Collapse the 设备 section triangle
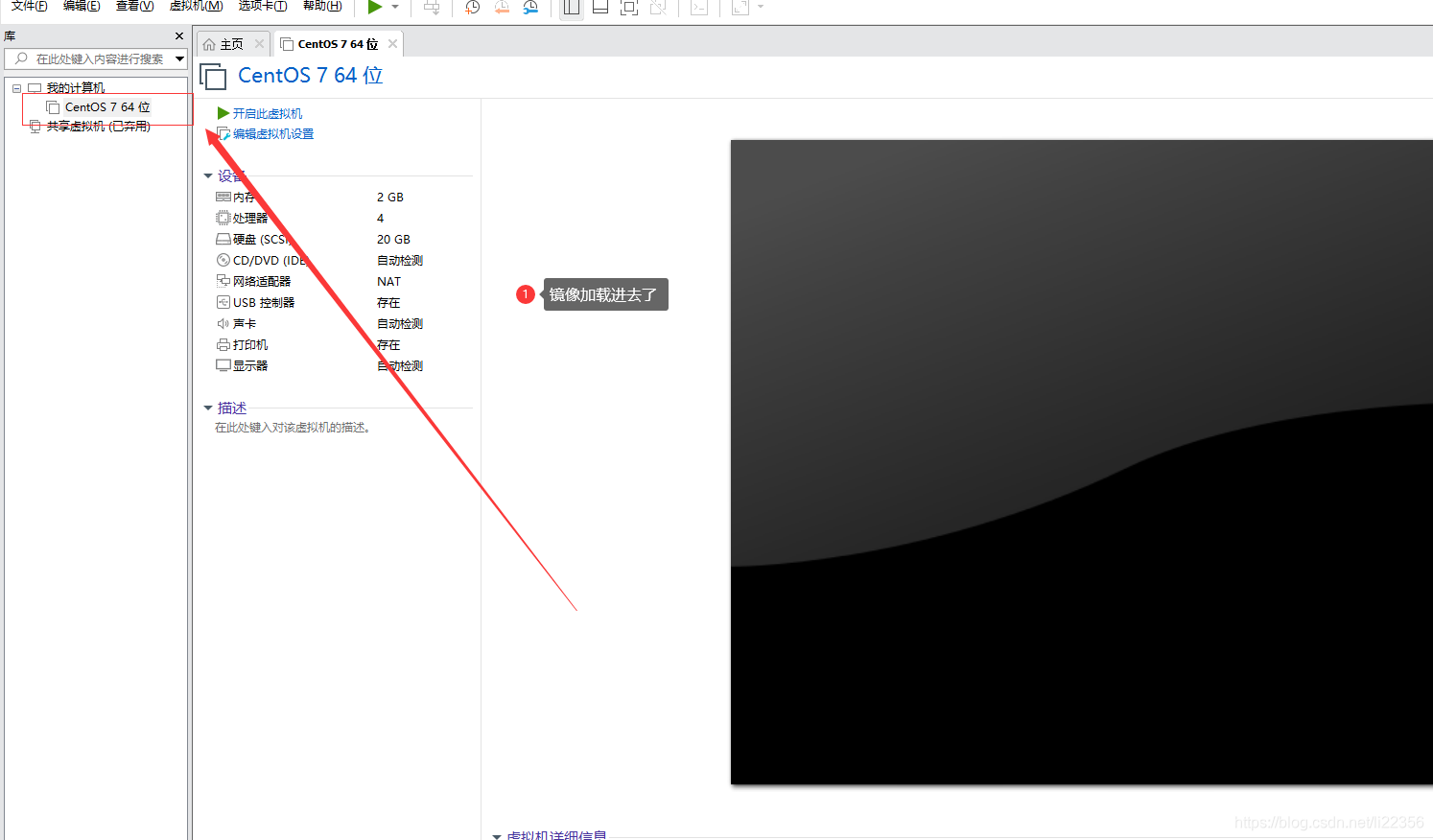 point(208,176)
